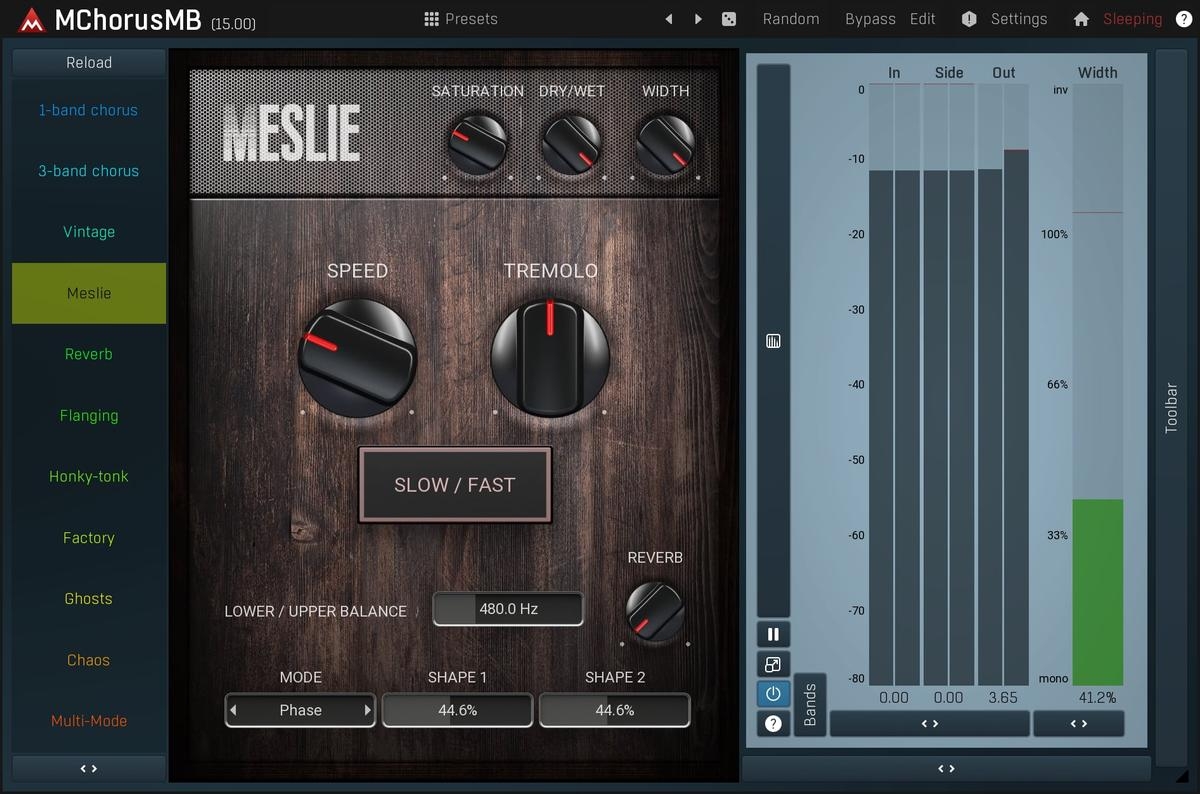Click the Shape 1 slider
Image resolution: width=1200 pixels, height=794 pixels.
pyautogui.click(x=457, y=711)
